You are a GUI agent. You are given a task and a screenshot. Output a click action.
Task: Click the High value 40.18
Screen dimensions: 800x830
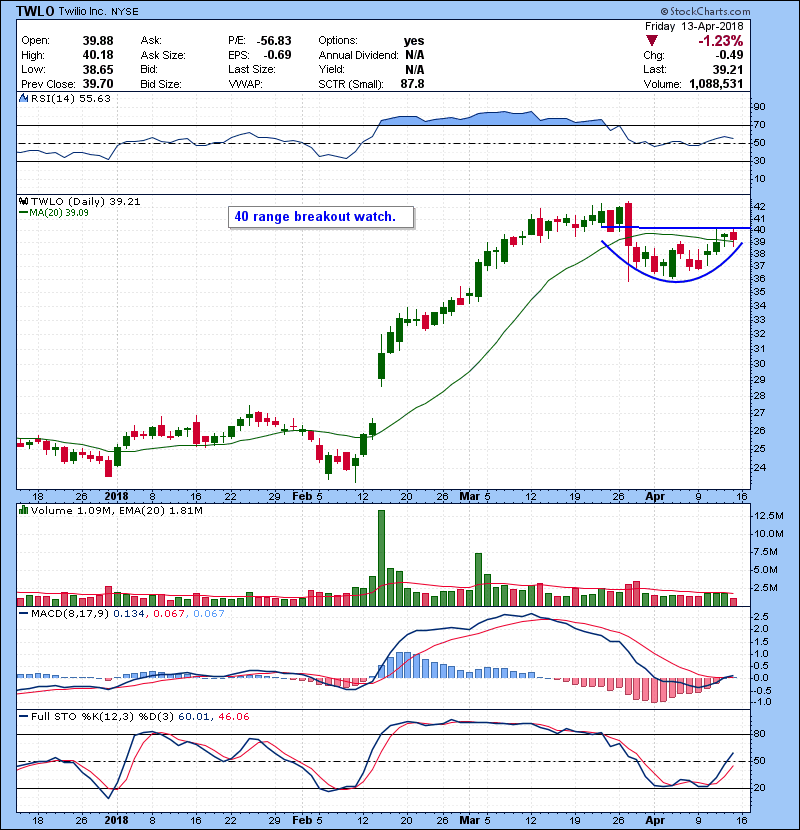click(98, 55)
